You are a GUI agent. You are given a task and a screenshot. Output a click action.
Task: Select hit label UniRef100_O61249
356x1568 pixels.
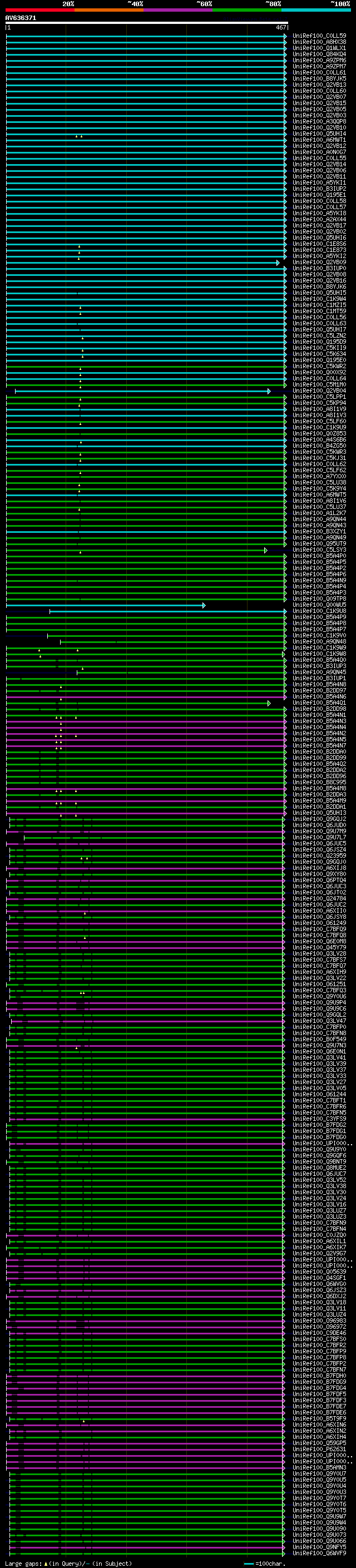tap(319, 923)
